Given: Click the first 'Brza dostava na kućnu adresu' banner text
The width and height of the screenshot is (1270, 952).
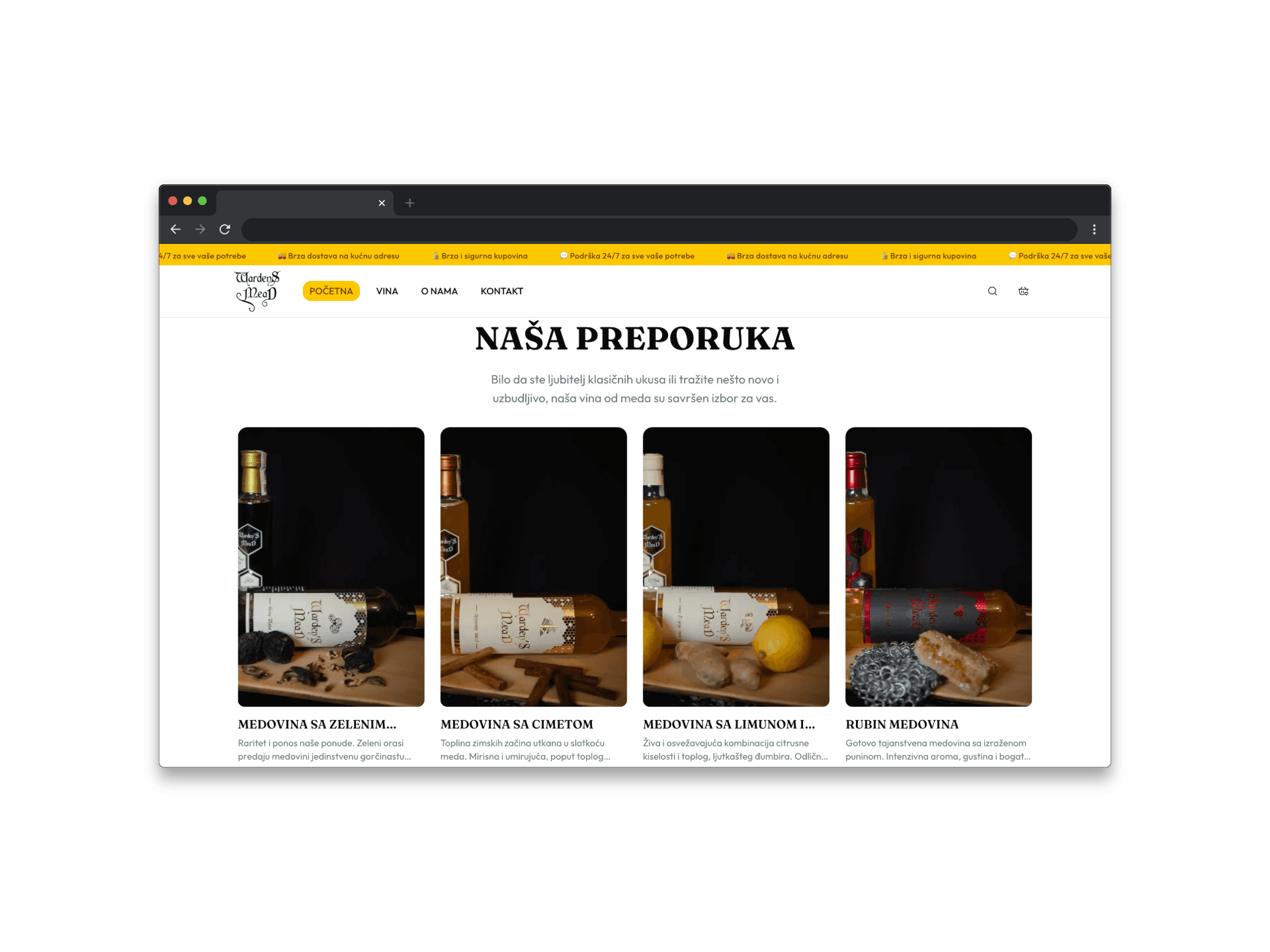Looking at the screenshot, I should point(339,256).
